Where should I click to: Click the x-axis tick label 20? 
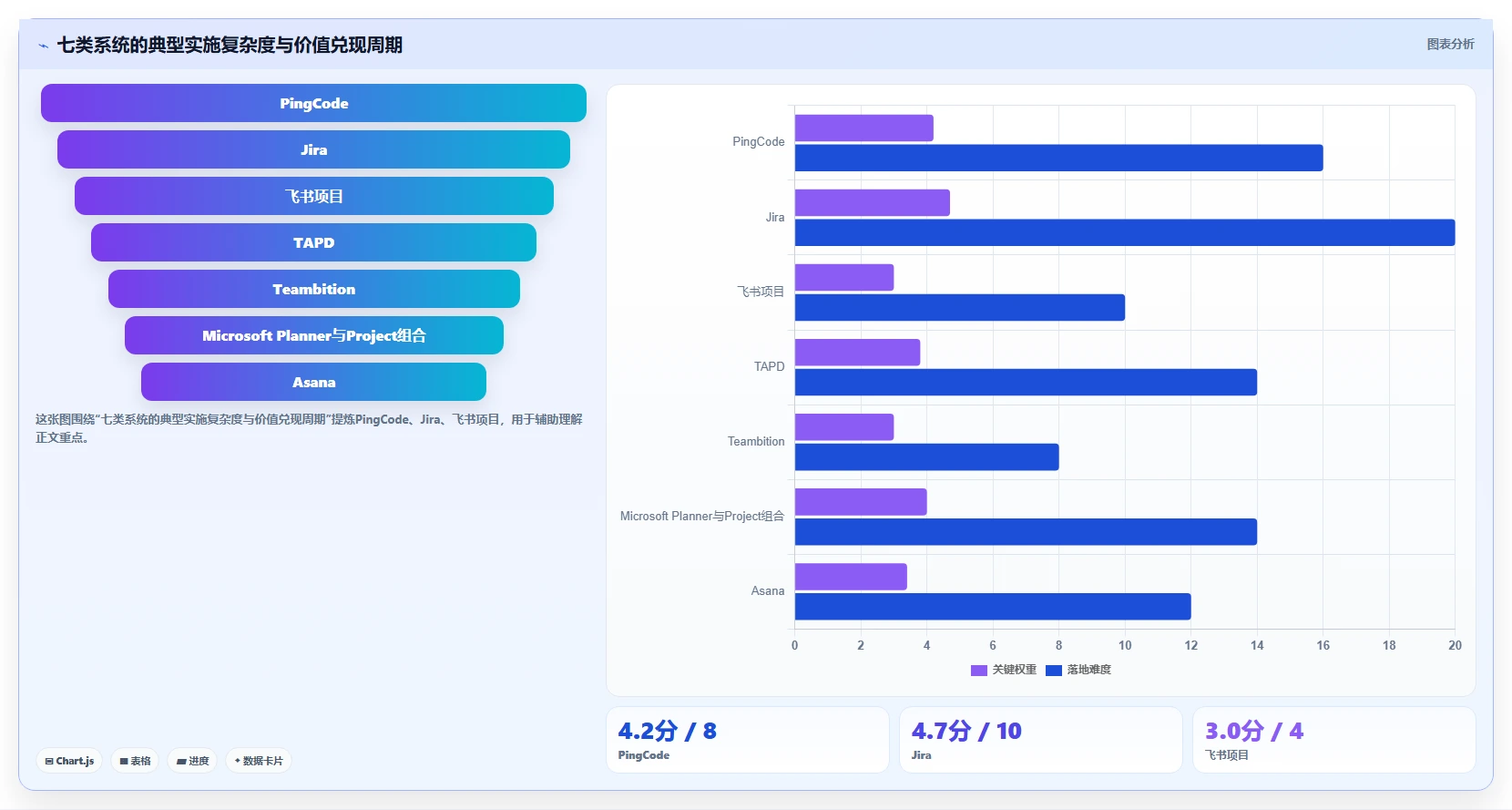click(1455, 645)
